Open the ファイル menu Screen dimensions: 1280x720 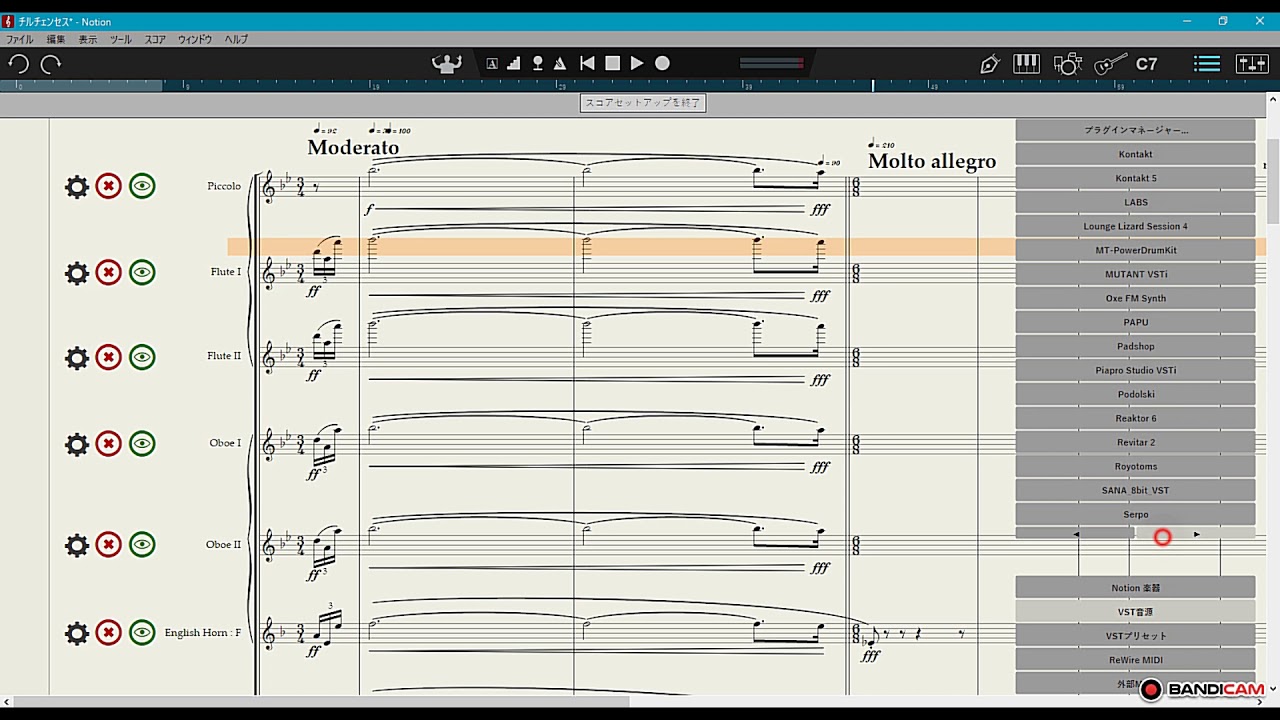pos(19,39)
